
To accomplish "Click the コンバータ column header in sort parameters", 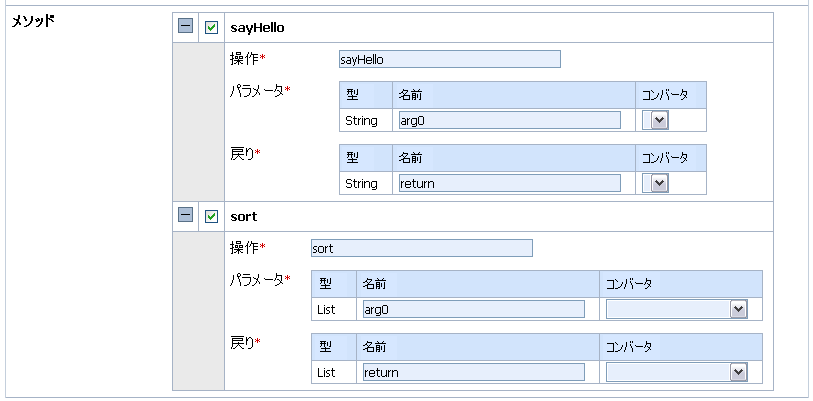I will pos(629,284).
